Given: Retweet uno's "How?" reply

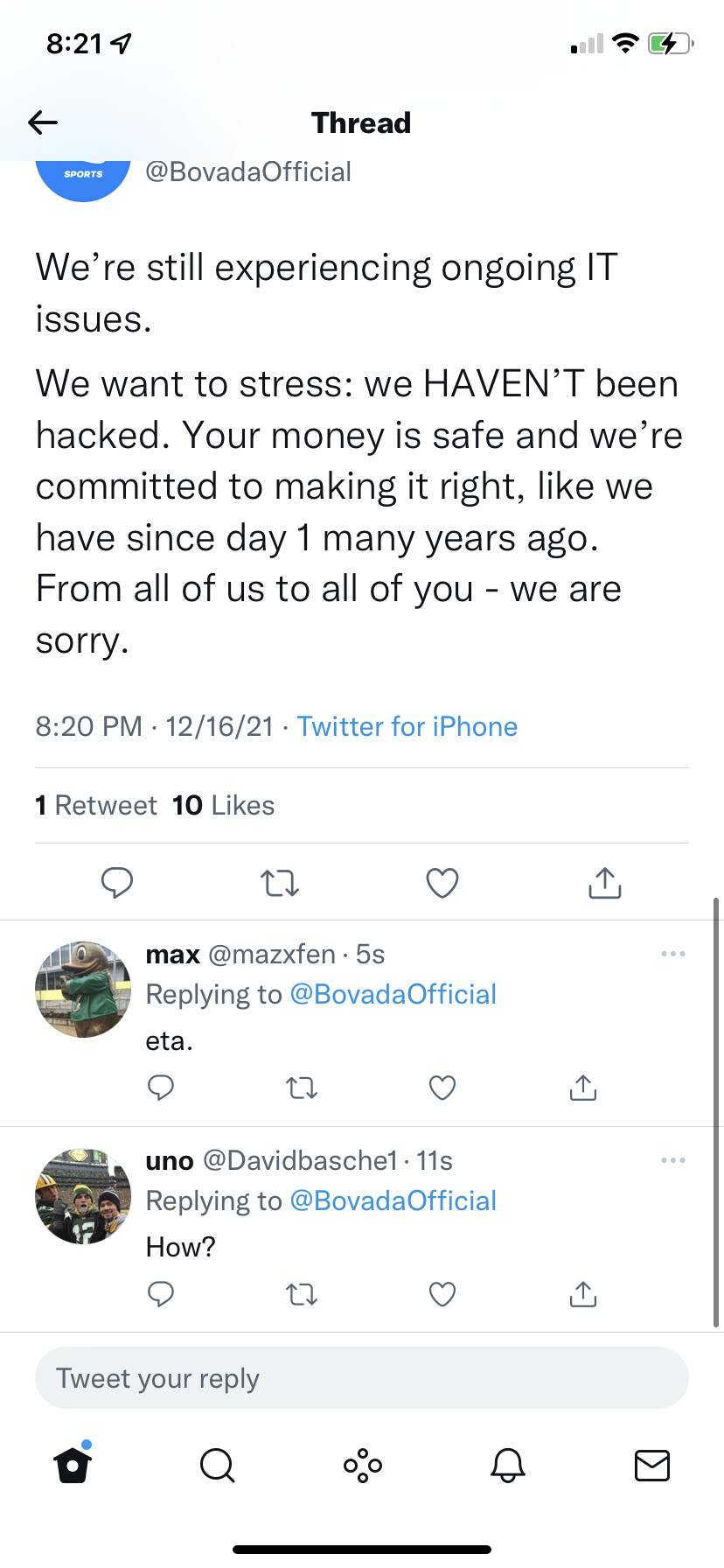Looking at the screenshot, I should [x=302, y=1294].
